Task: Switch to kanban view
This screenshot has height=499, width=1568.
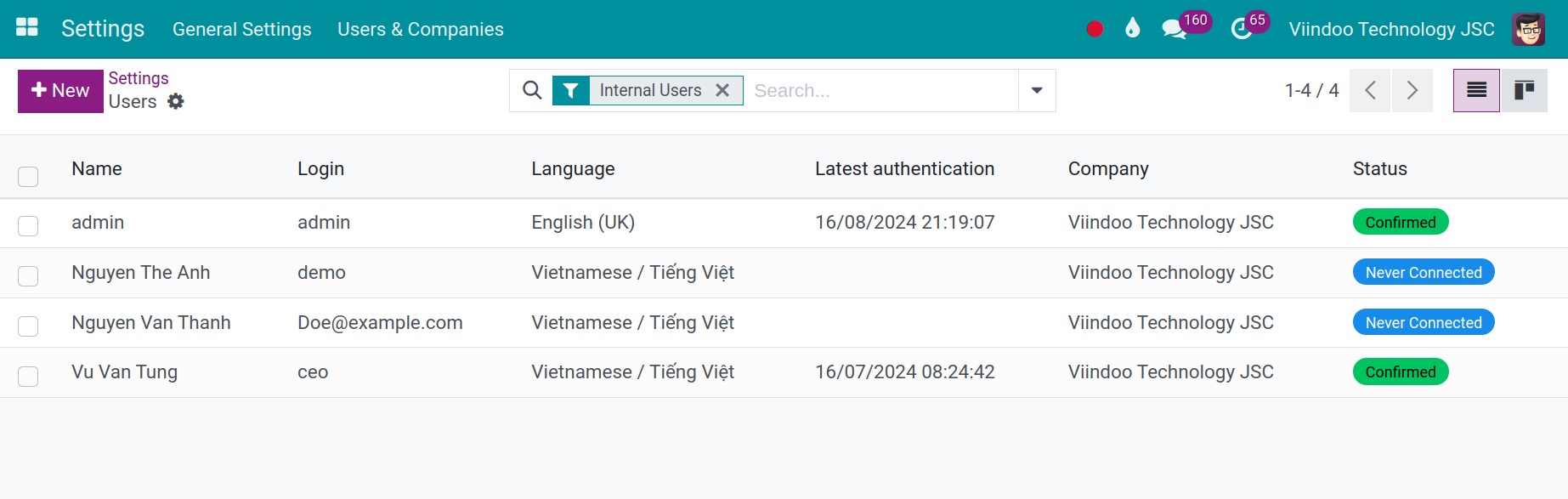Action: pyautogui.click(x=1524, y=90)
